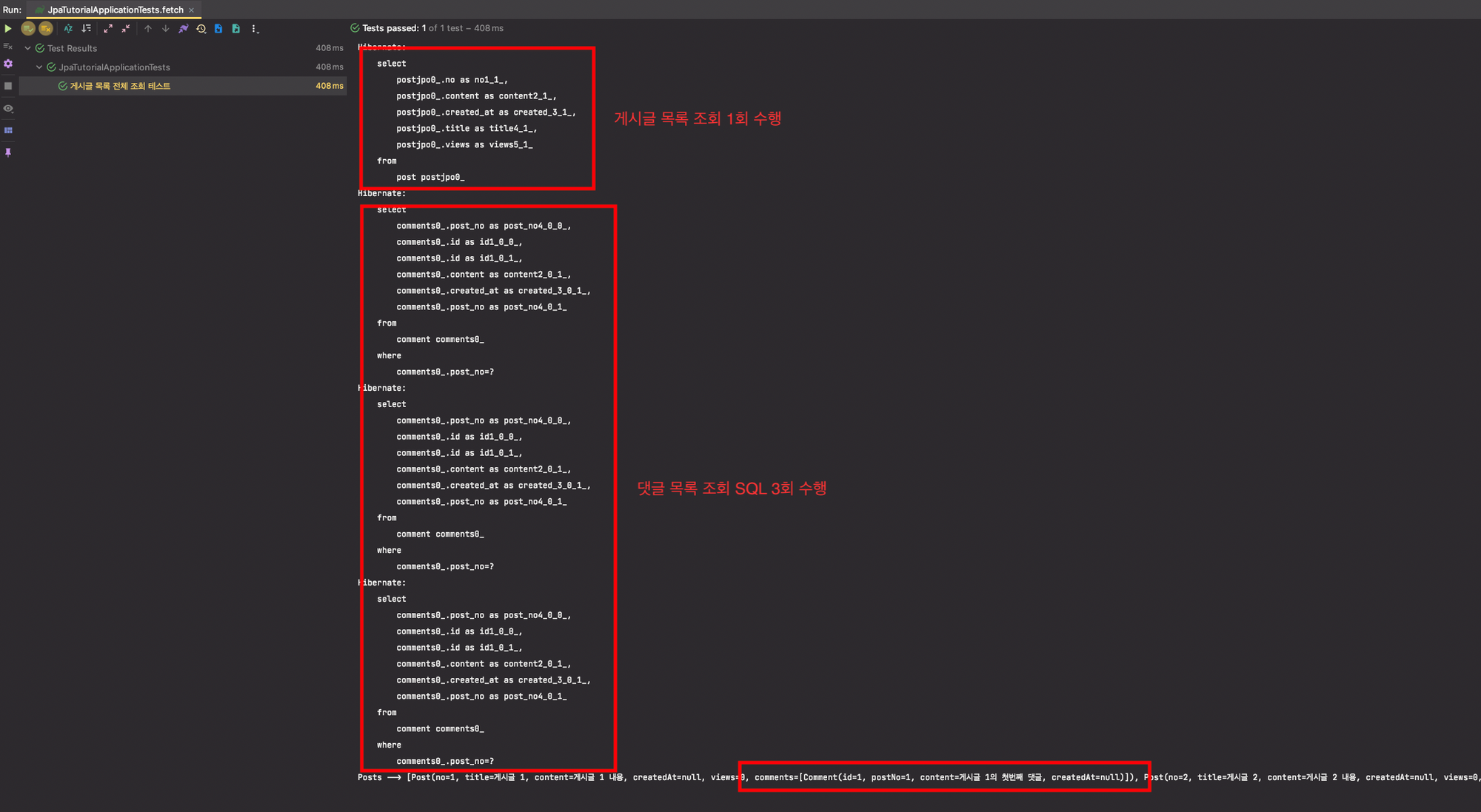Import tests from file icon
Image resolution: width=1481 pixels, height=812 pixels.
click(218, 29)
